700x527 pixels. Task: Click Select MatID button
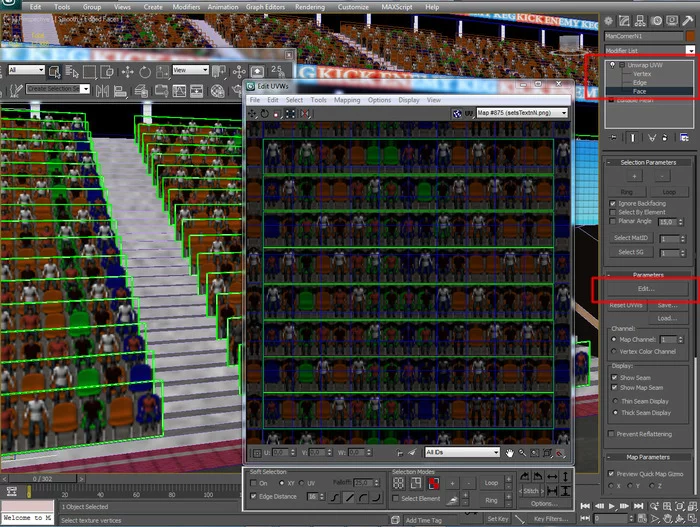(x=630, y=238)
